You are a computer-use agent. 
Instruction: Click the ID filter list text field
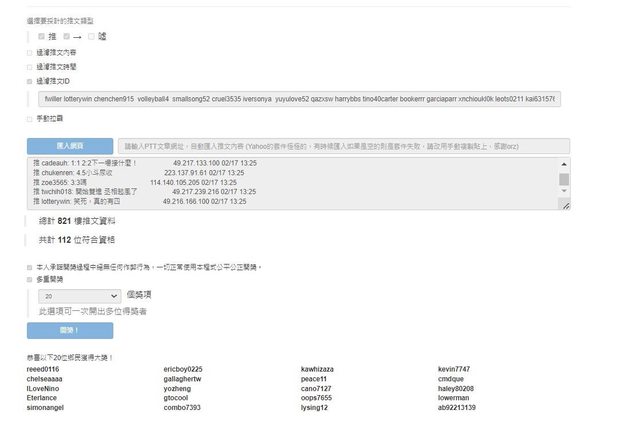pos(300,100)
